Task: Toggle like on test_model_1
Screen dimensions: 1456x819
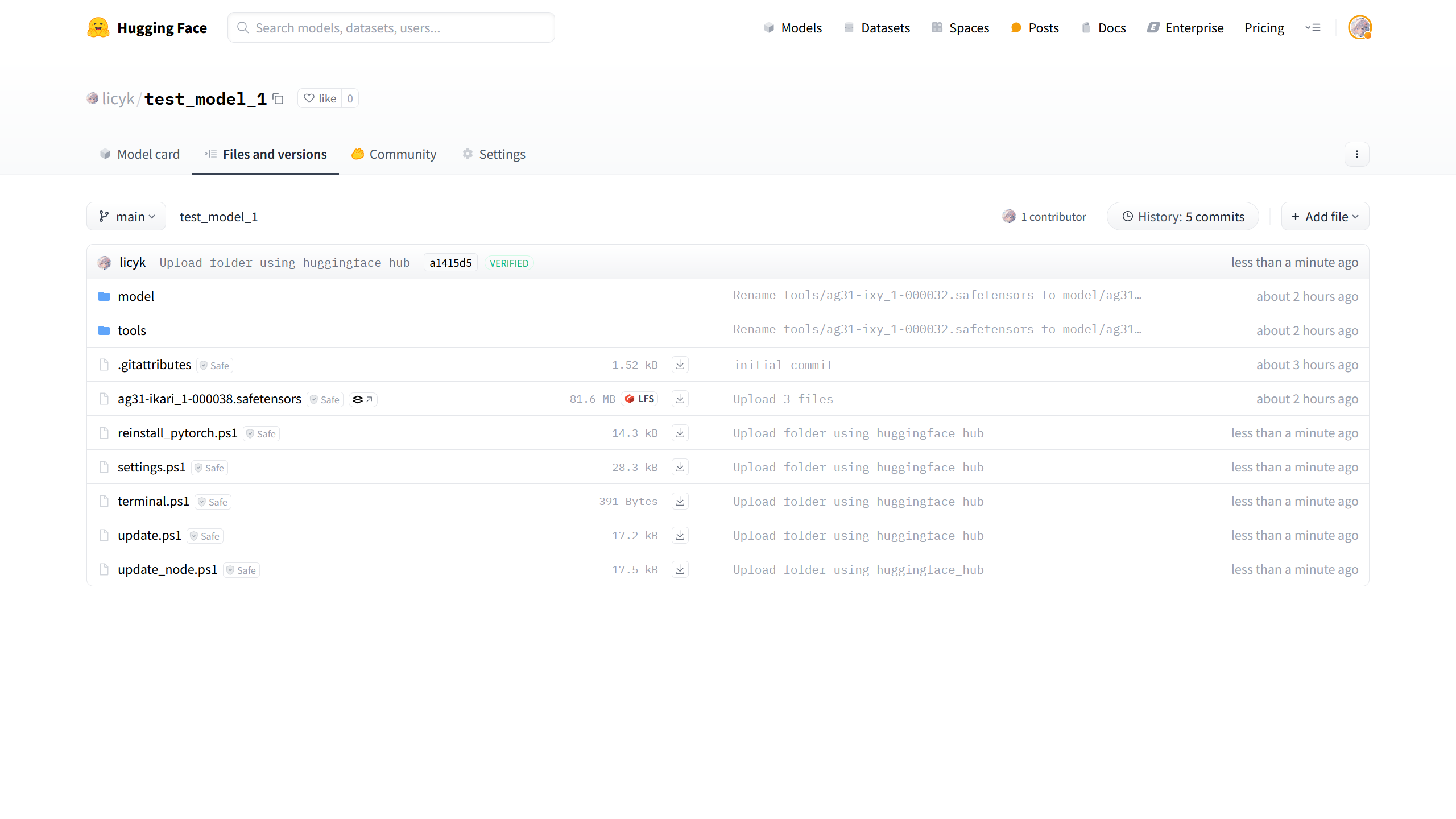Action: (320, 98)
